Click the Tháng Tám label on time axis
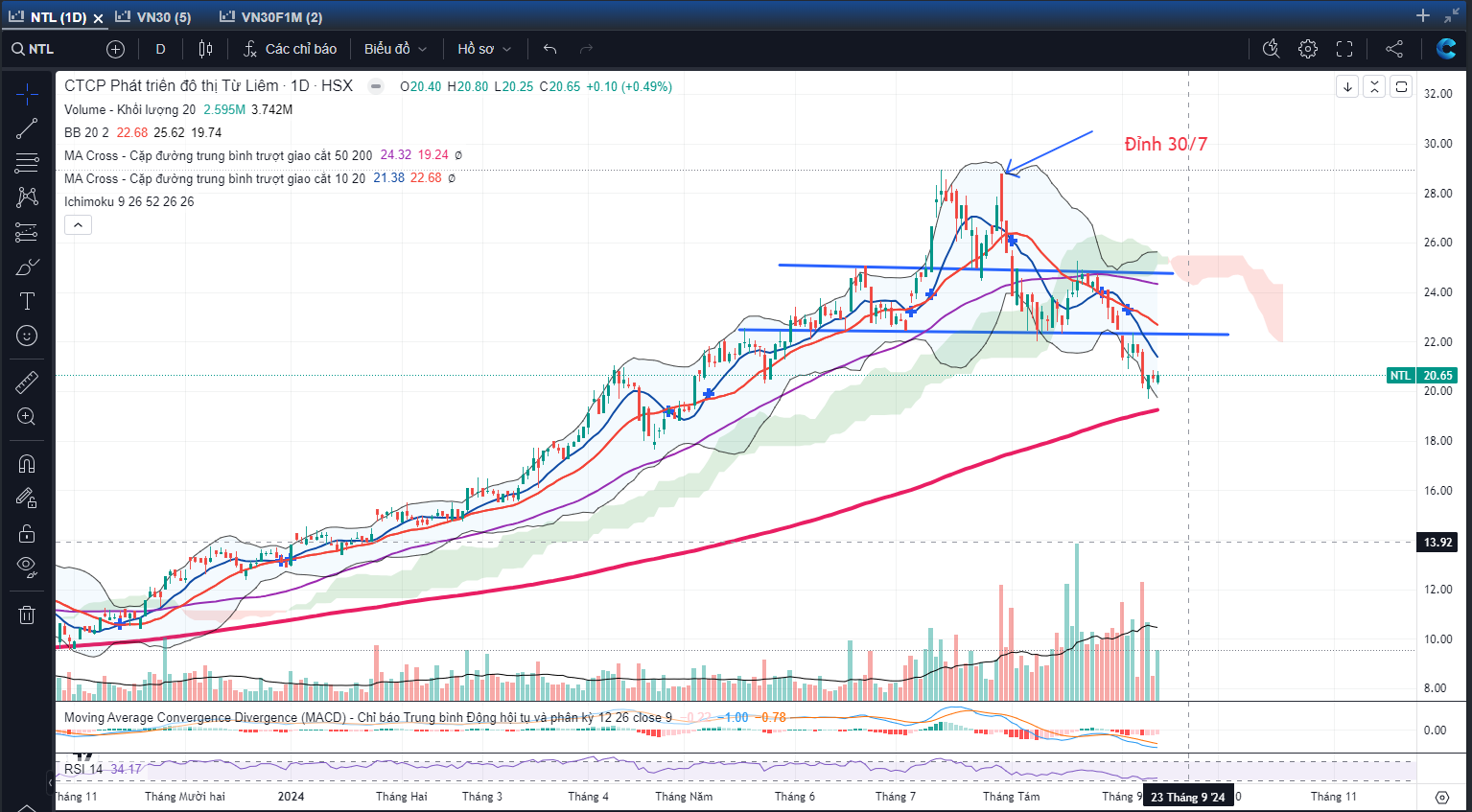 (1011, 797)
